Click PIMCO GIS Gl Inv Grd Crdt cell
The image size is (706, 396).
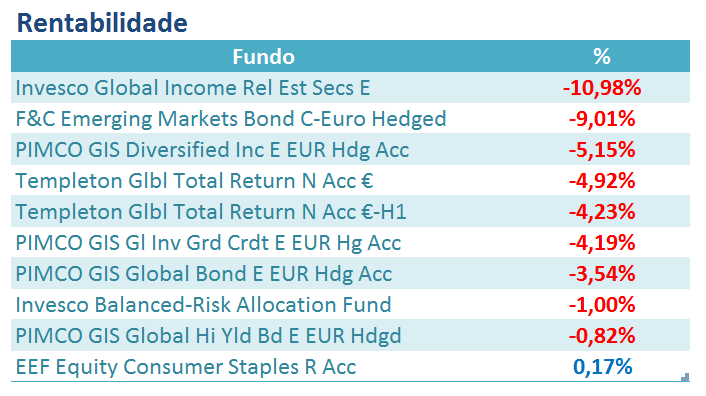point(208,243)
